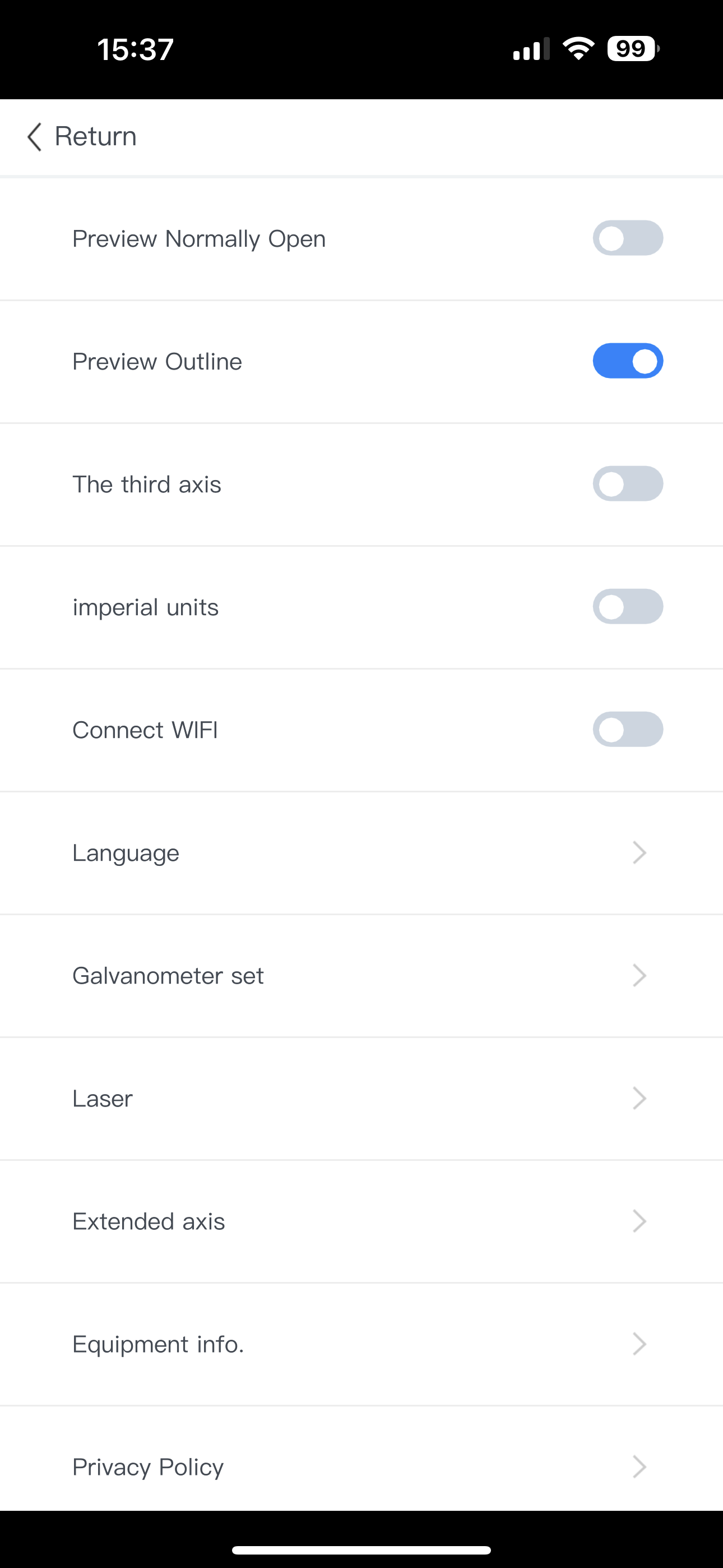Tap the battery indicator showing 99
The height and width of the screenshot is (1568, 723).
(x=633, y=49)
